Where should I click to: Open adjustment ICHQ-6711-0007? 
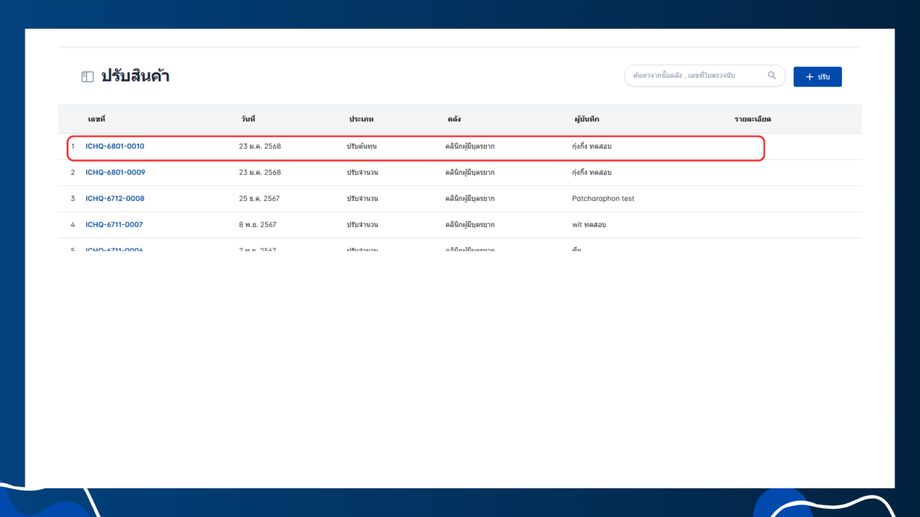(114, 225)
